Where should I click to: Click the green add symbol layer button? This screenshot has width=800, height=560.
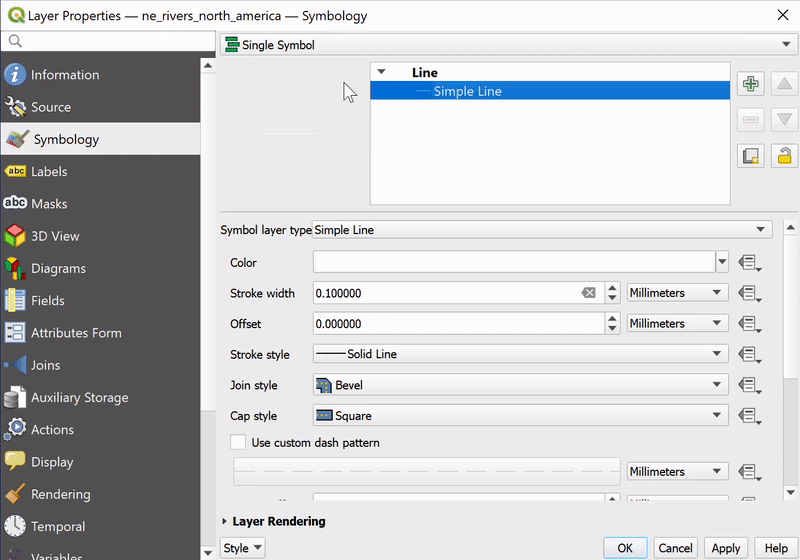pyautogui.click(x=750, y=85)
